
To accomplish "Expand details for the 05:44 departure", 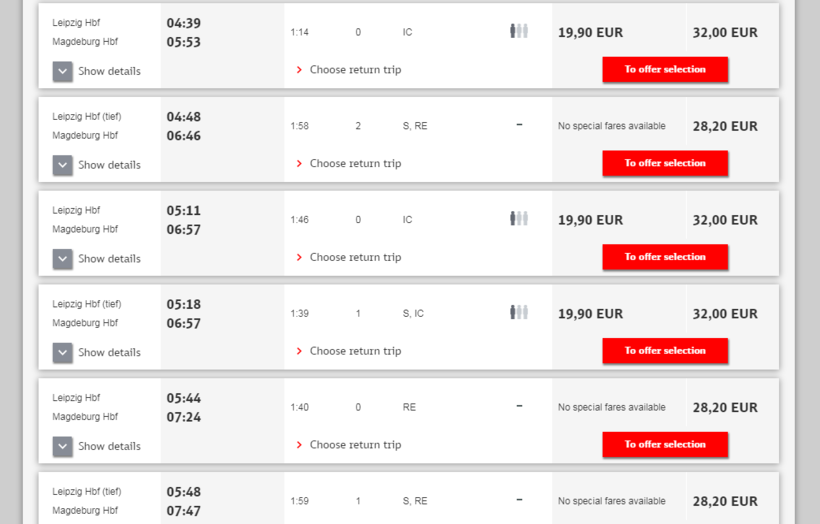I will [x=63, y=446].
